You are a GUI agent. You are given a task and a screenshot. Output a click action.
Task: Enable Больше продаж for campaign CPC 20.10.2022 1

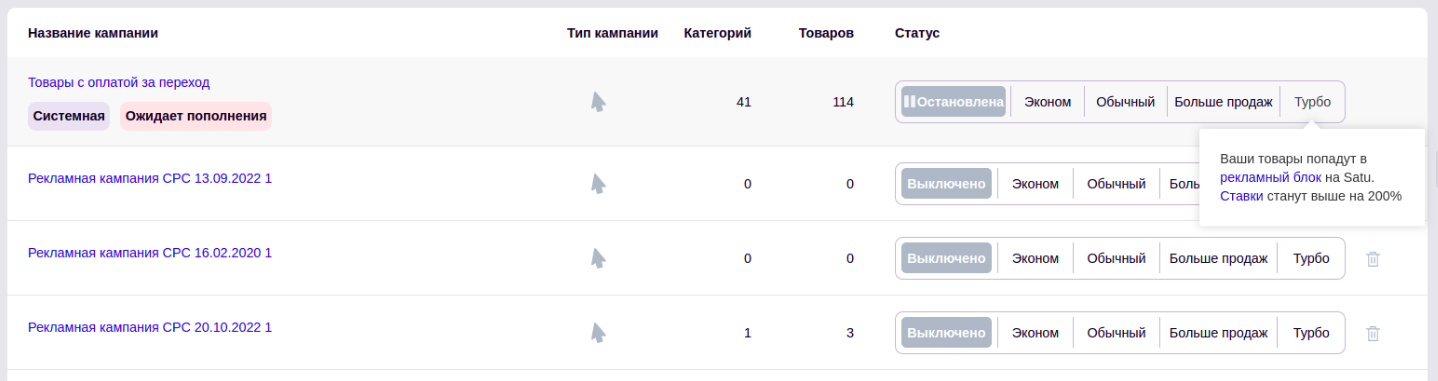1218,334
